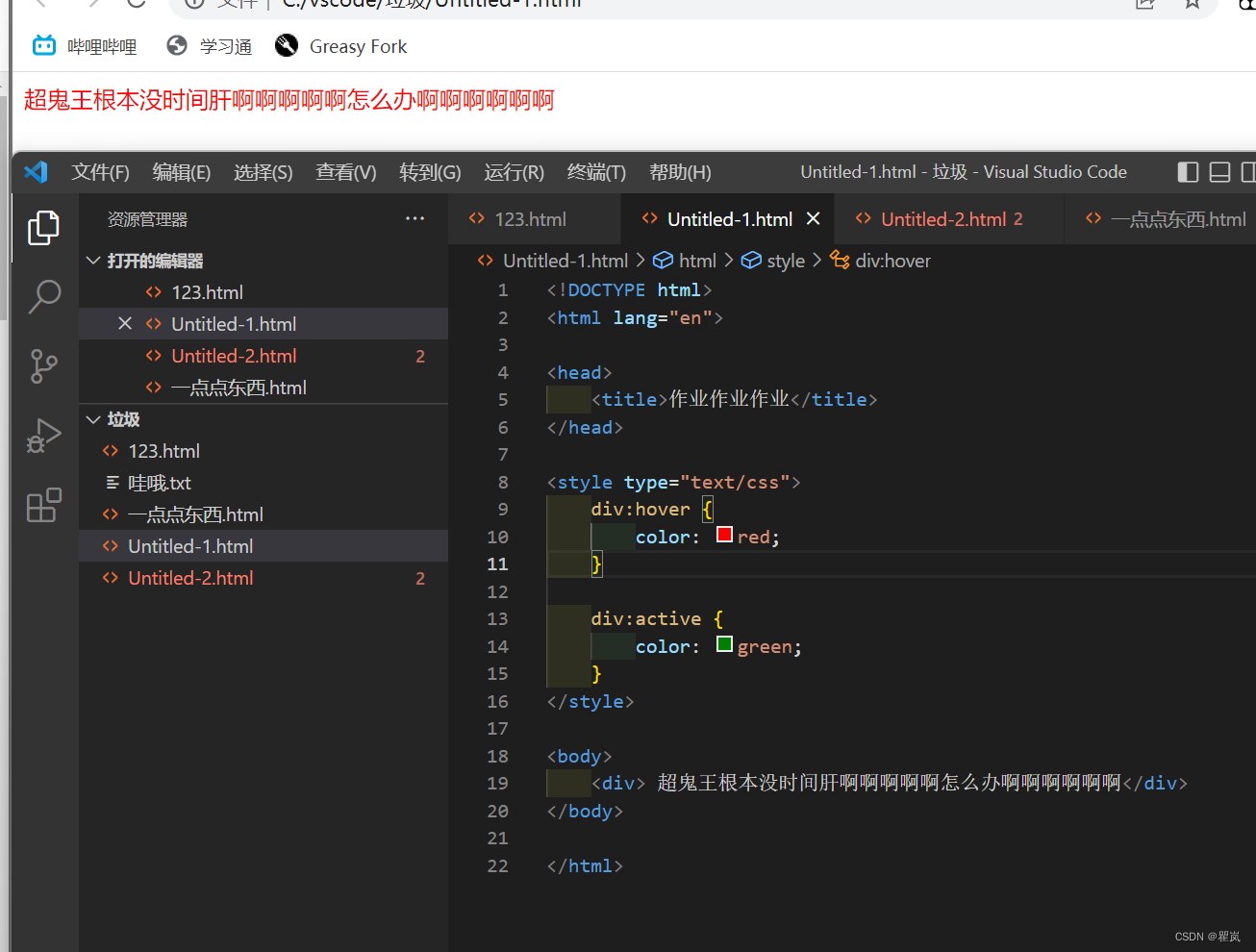
Task: Open Untitled-1.html in 垃圾 folder
Action: (264, 546)
